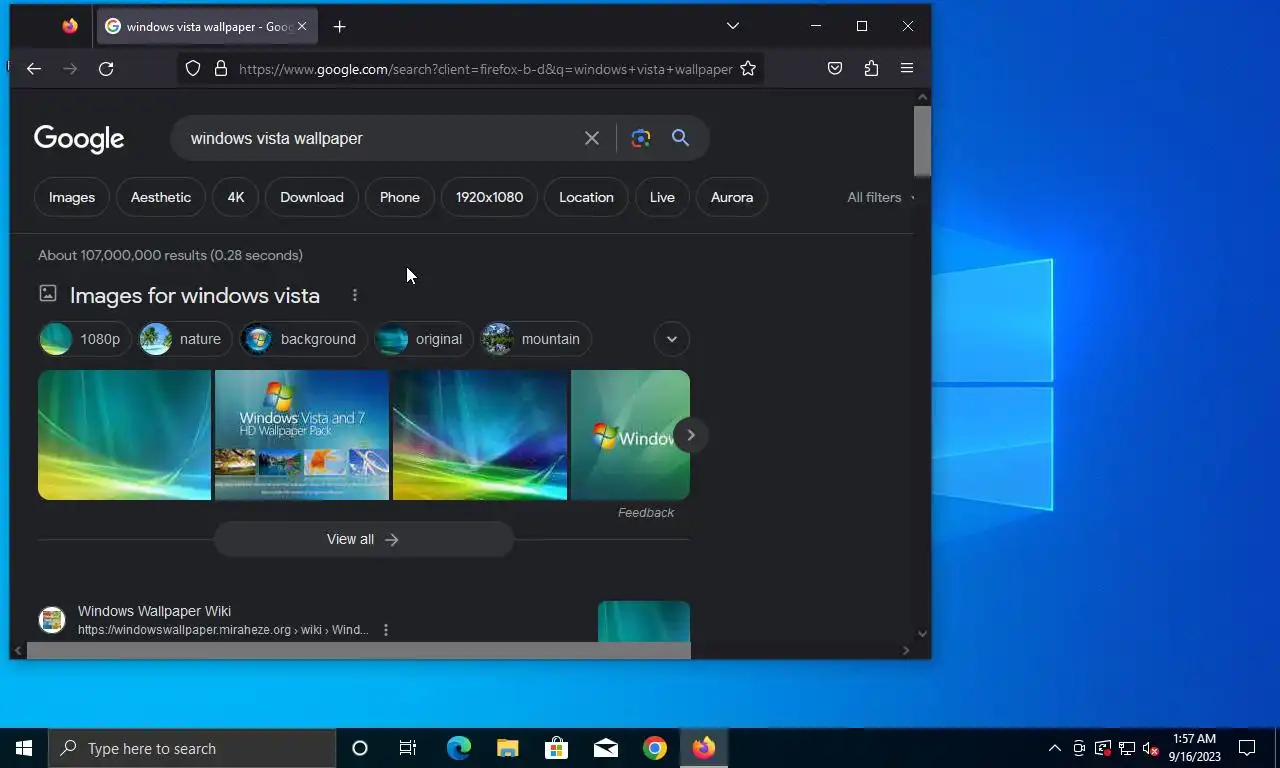Launch Microsoft Edge from taskbar
Image resolution: width=1280 pixels, height=768 pixels.
tap(459, 748)
